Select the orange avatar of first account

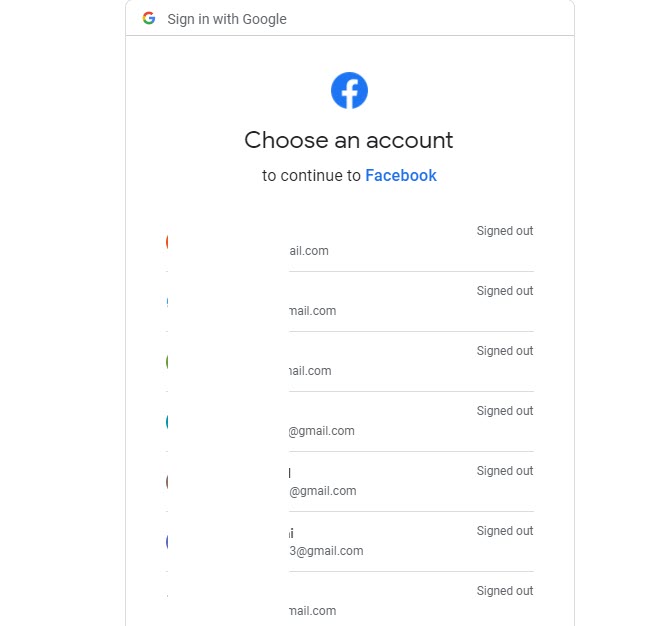pos(168,241)
